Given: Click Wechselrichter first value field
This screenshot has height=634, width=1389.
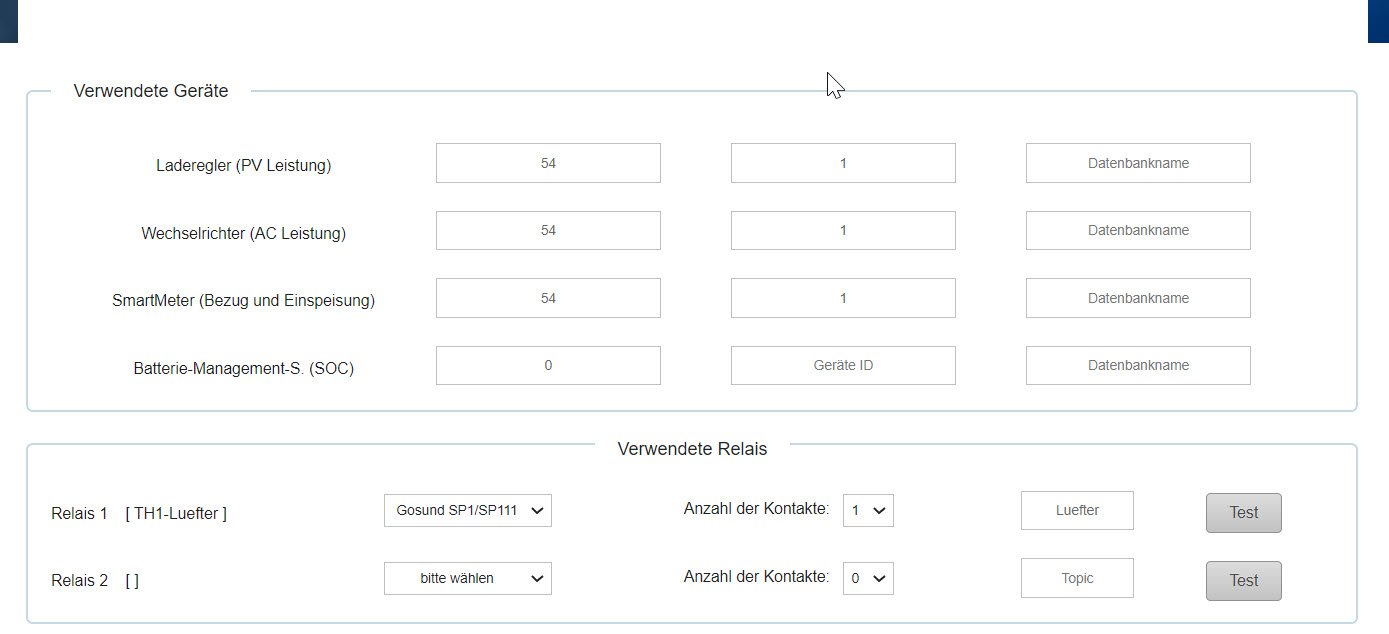Looking at the screenshot, I should [x=548, y=230].
